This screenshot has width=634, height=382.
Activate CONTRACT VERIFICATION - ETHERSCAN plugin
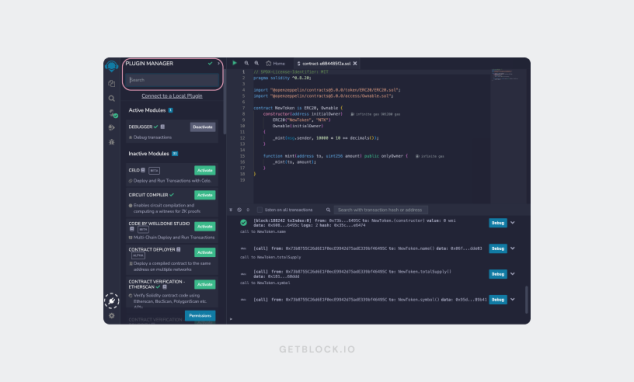(x=205, y=285)
